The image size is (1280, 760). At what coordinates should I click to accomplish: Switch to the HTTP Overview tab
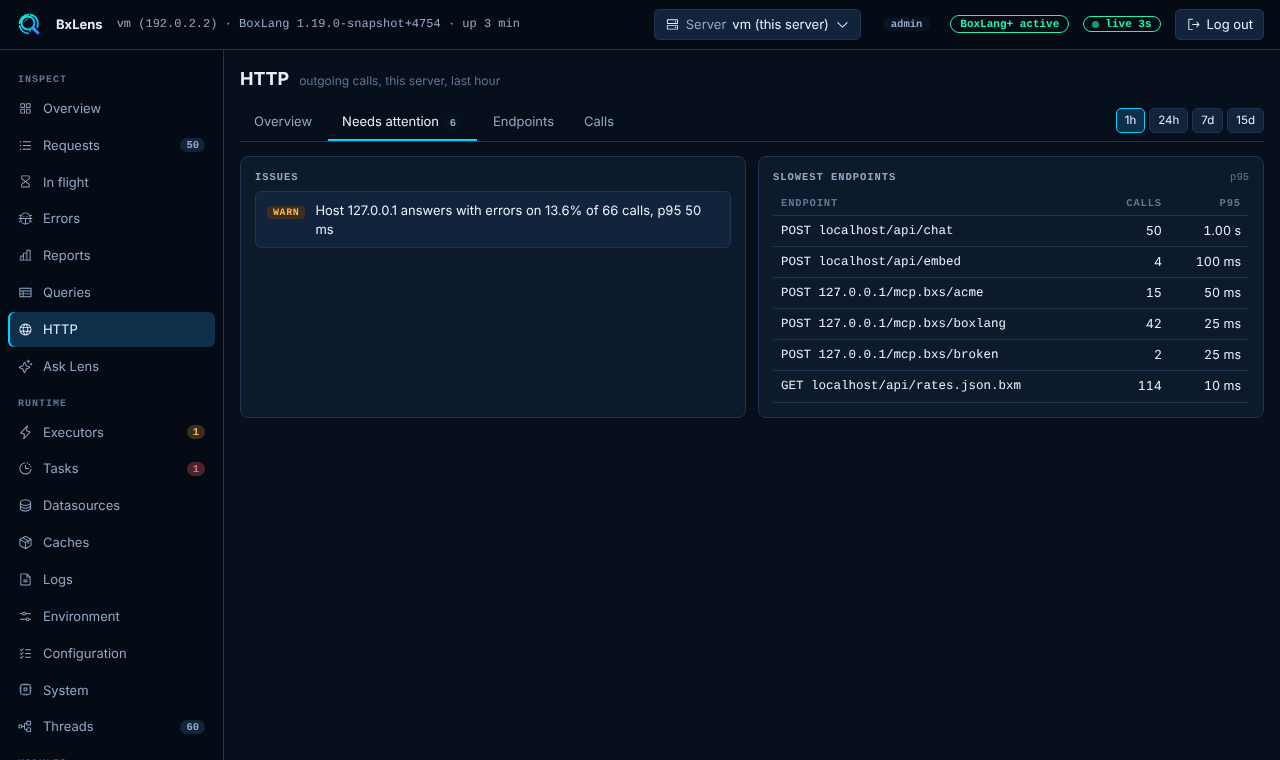tap(283, 121)
